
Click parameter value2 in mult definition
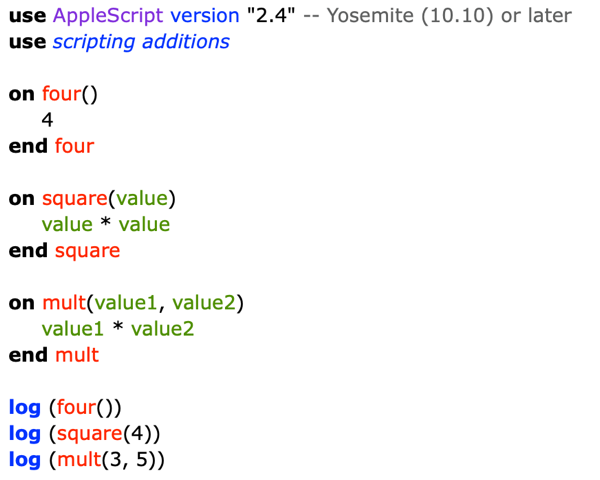point(204,302)
